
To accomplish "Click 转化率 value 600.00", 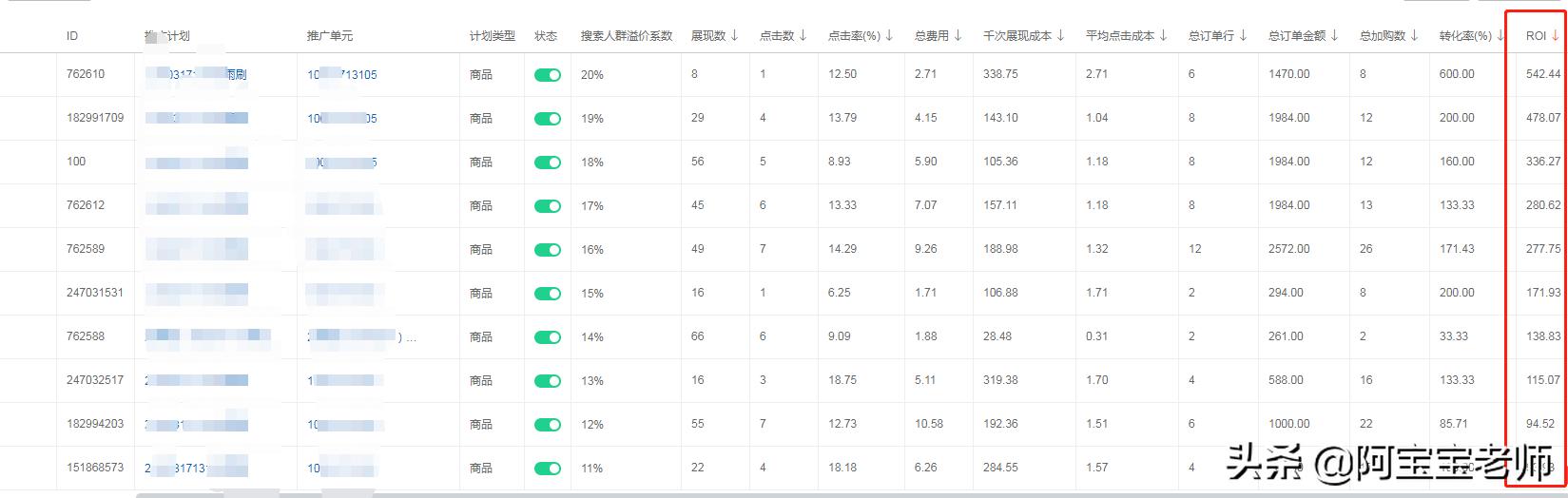I will [x=1457, y=74].
